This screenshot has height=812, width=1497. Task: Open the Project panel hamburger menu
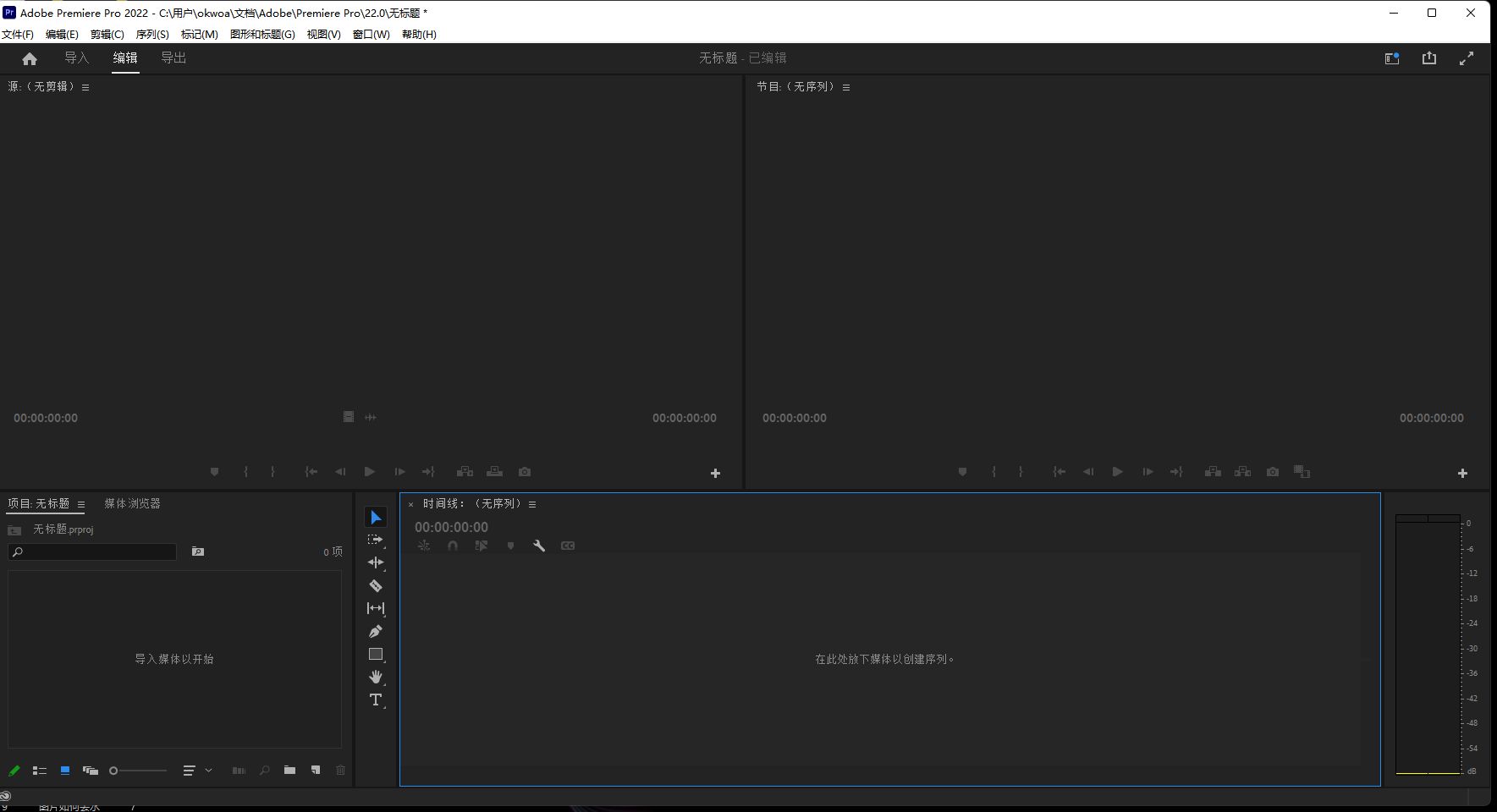pos(81,504)
